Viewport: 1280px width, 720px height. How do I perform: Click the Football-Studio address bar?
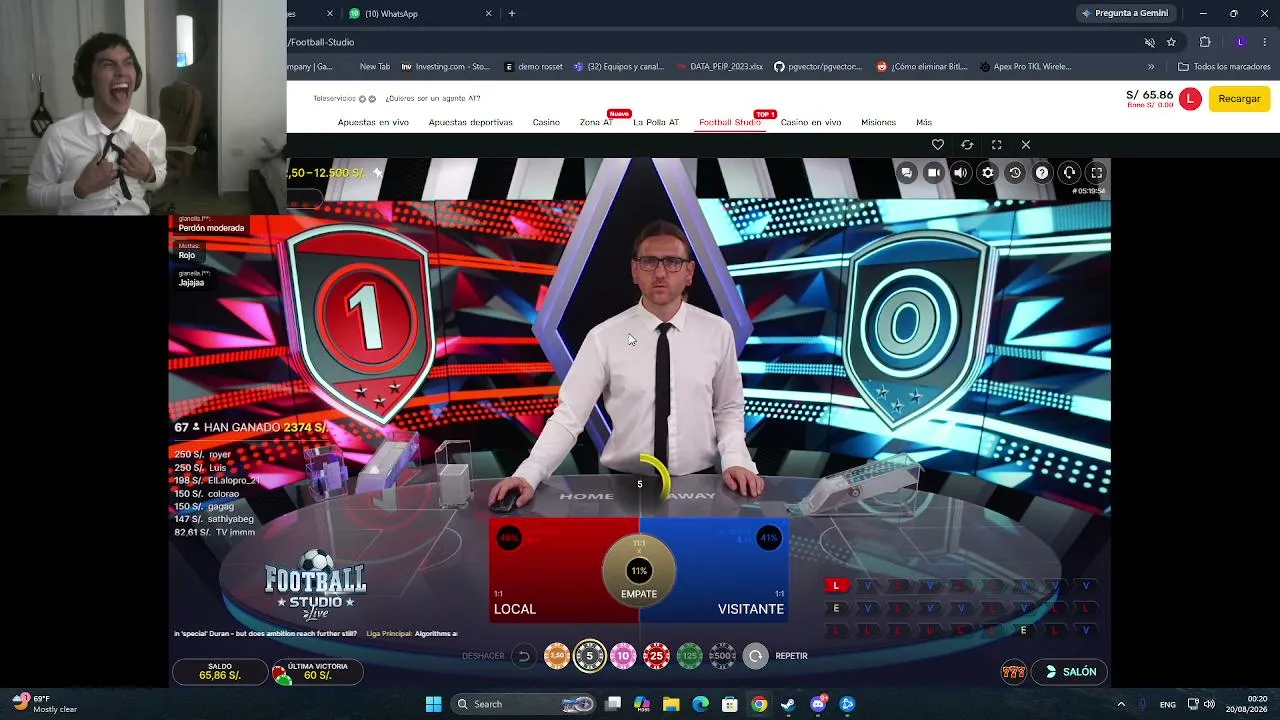coord(710,42)
